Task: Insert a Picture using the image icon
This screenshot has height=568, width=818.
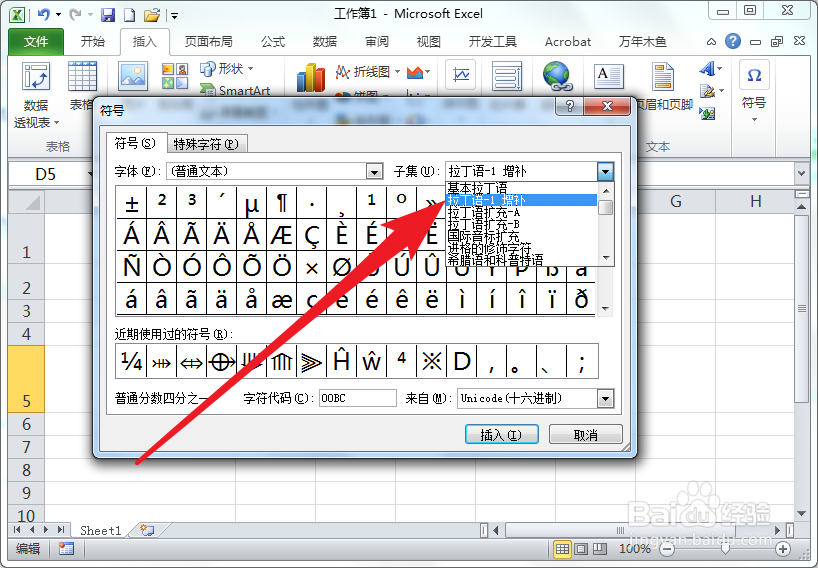Action: pyautogui.click(x=133, y=77)
